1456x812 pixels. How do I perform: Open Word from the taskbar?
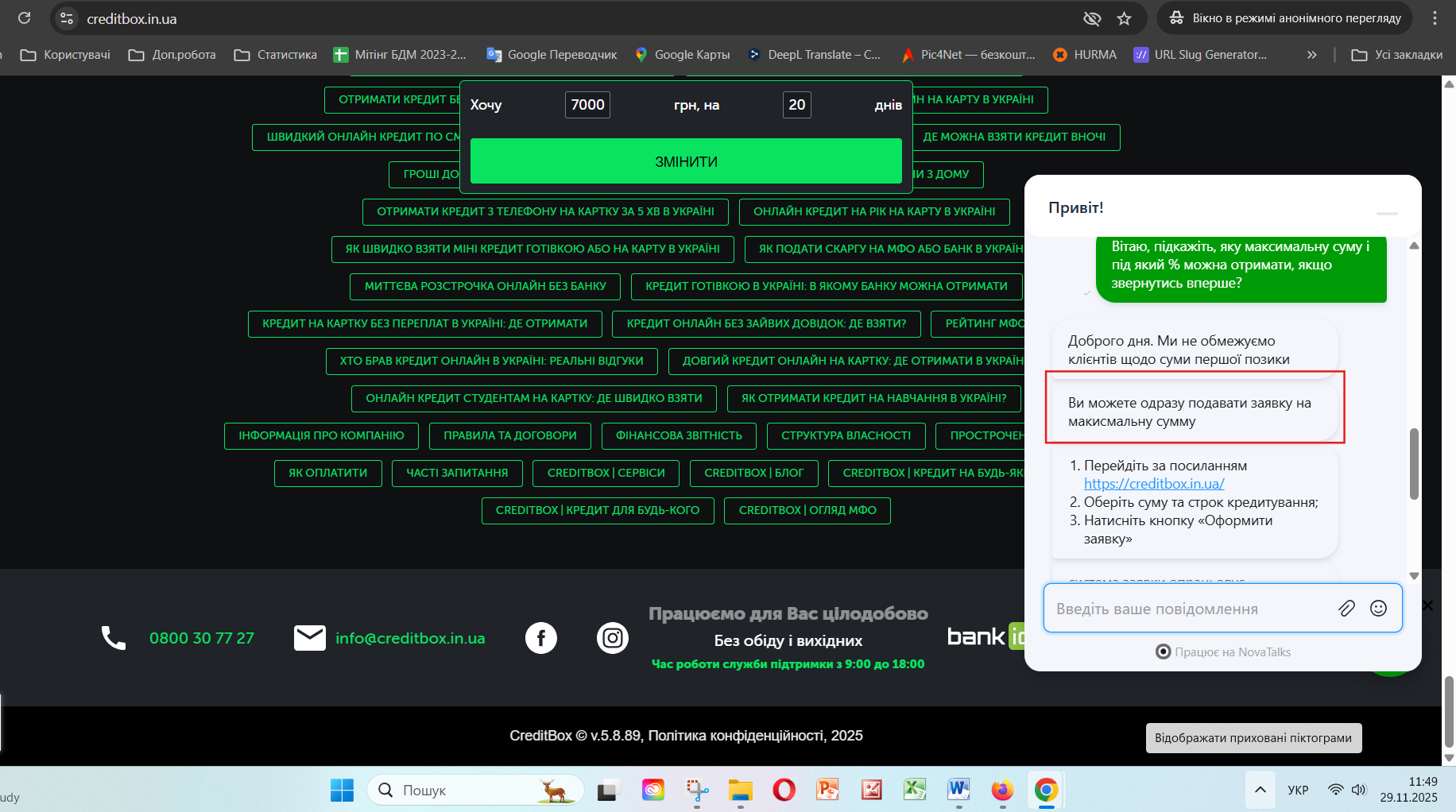click(x=958, y=790)
